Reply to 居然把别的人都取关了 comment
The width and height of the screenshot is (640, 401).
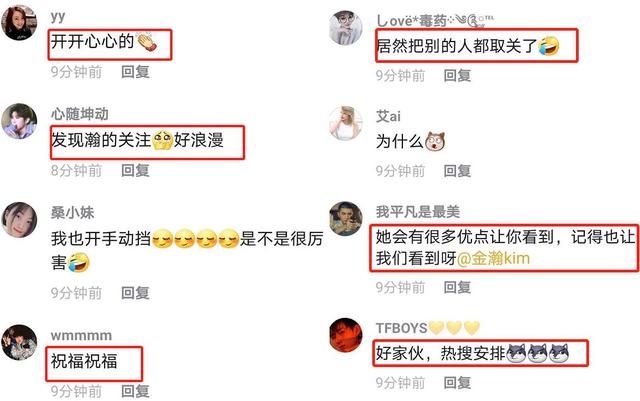click(x=457, y=76)
